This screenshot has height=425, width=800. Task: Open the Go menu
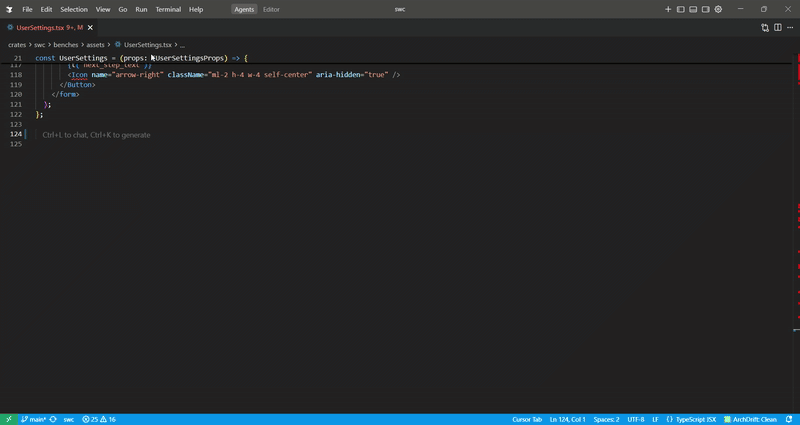click(123, 9)
